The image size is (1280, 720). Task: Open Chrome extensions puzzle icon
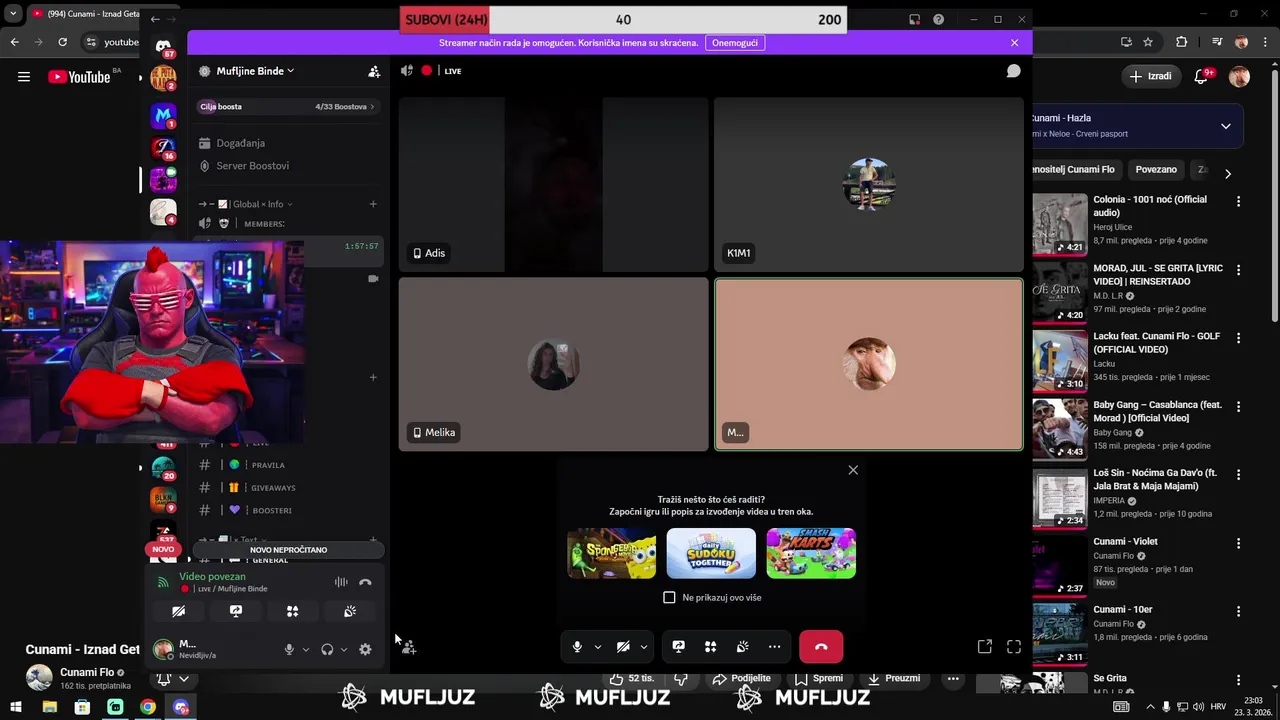click(x=1181, y=42)
